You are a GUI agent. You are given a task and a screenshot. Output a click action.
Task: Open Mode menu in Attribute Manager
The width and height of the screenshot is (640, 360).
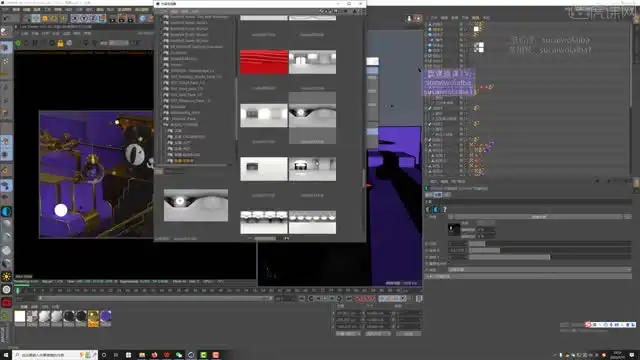tap(434, 181)
